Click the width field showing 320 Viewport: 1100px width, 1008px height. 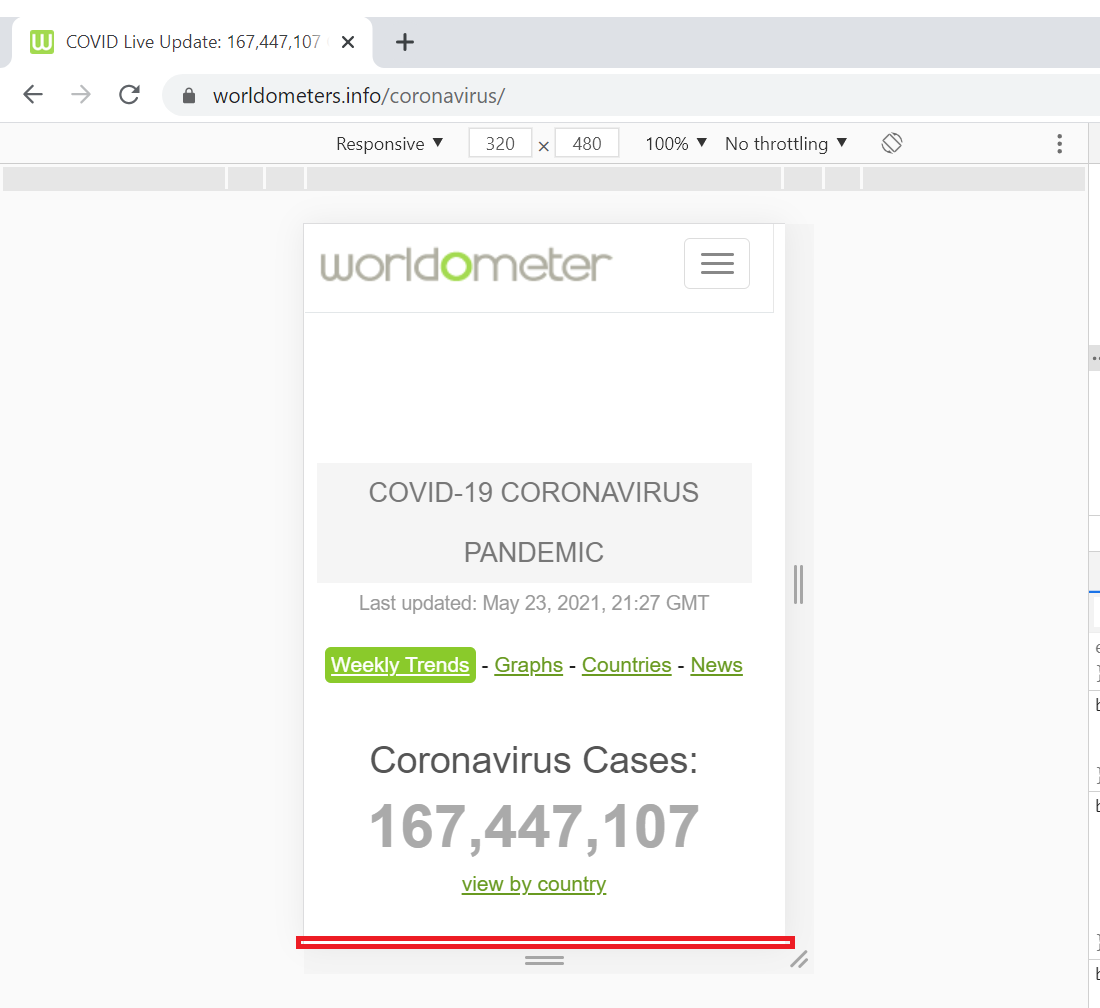click(x=500, y=143)
